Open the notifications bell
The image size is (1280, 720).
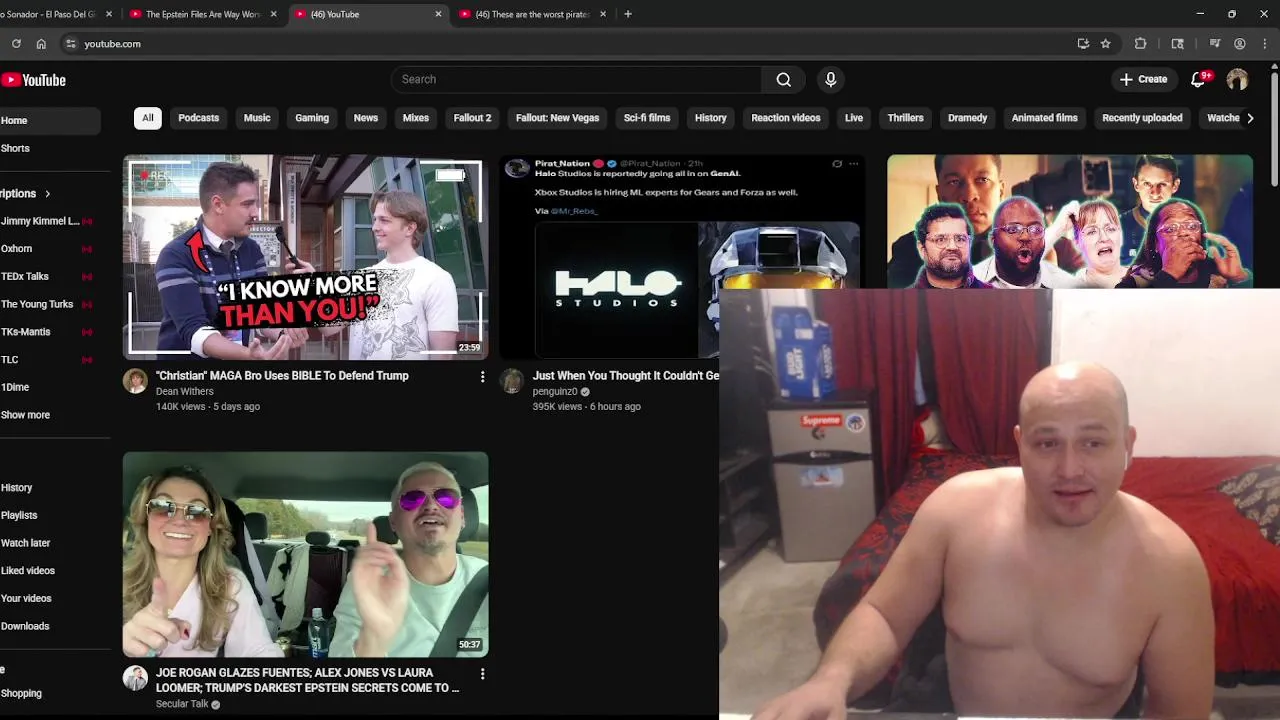(x=1198, y=80)
